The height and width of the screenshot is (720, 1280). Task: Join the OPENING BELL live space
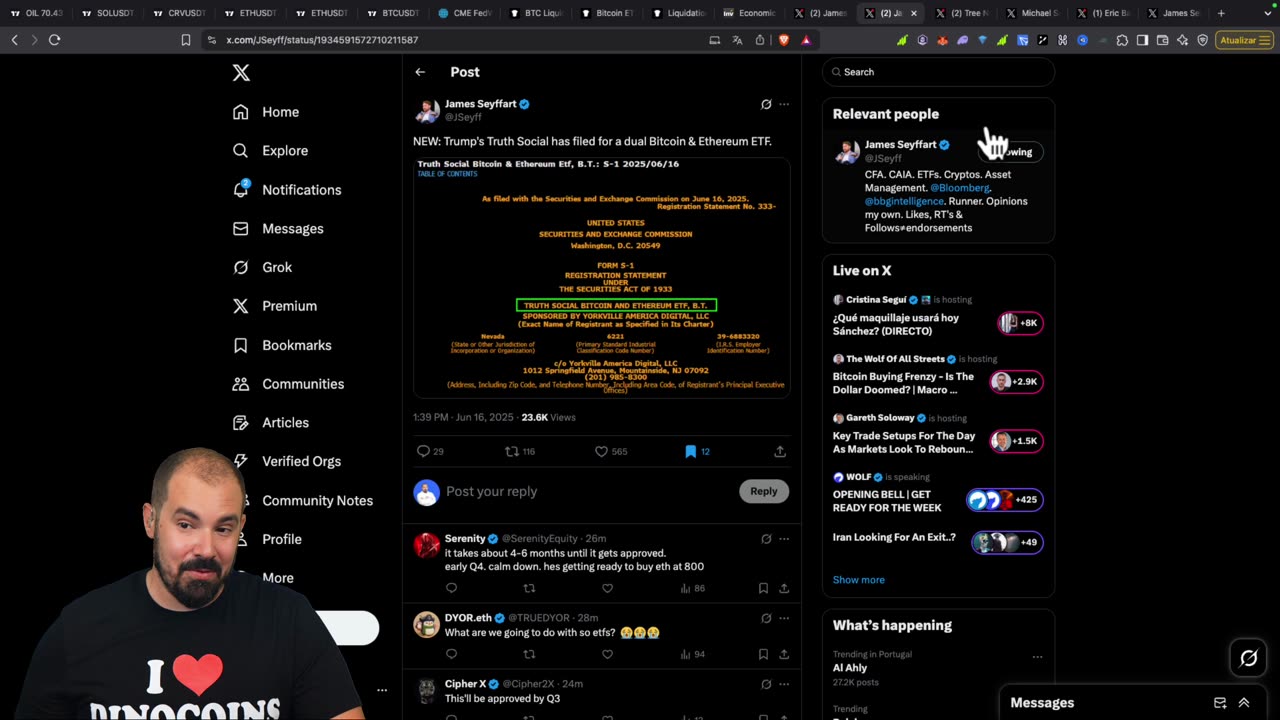938,493
